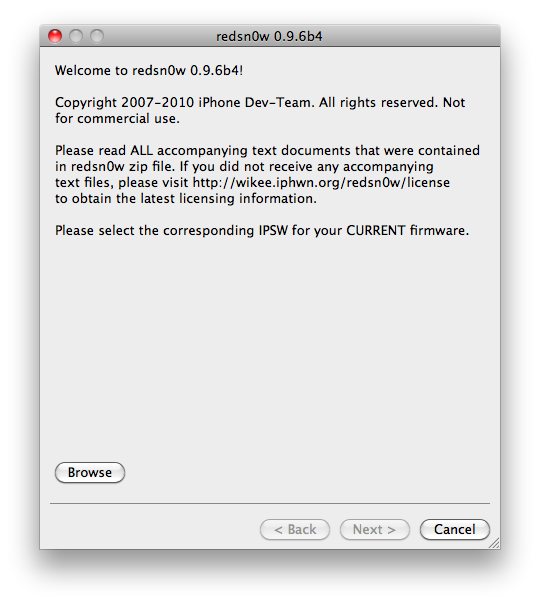Close the redsn0w window with red button

click(x=55, y=36)
